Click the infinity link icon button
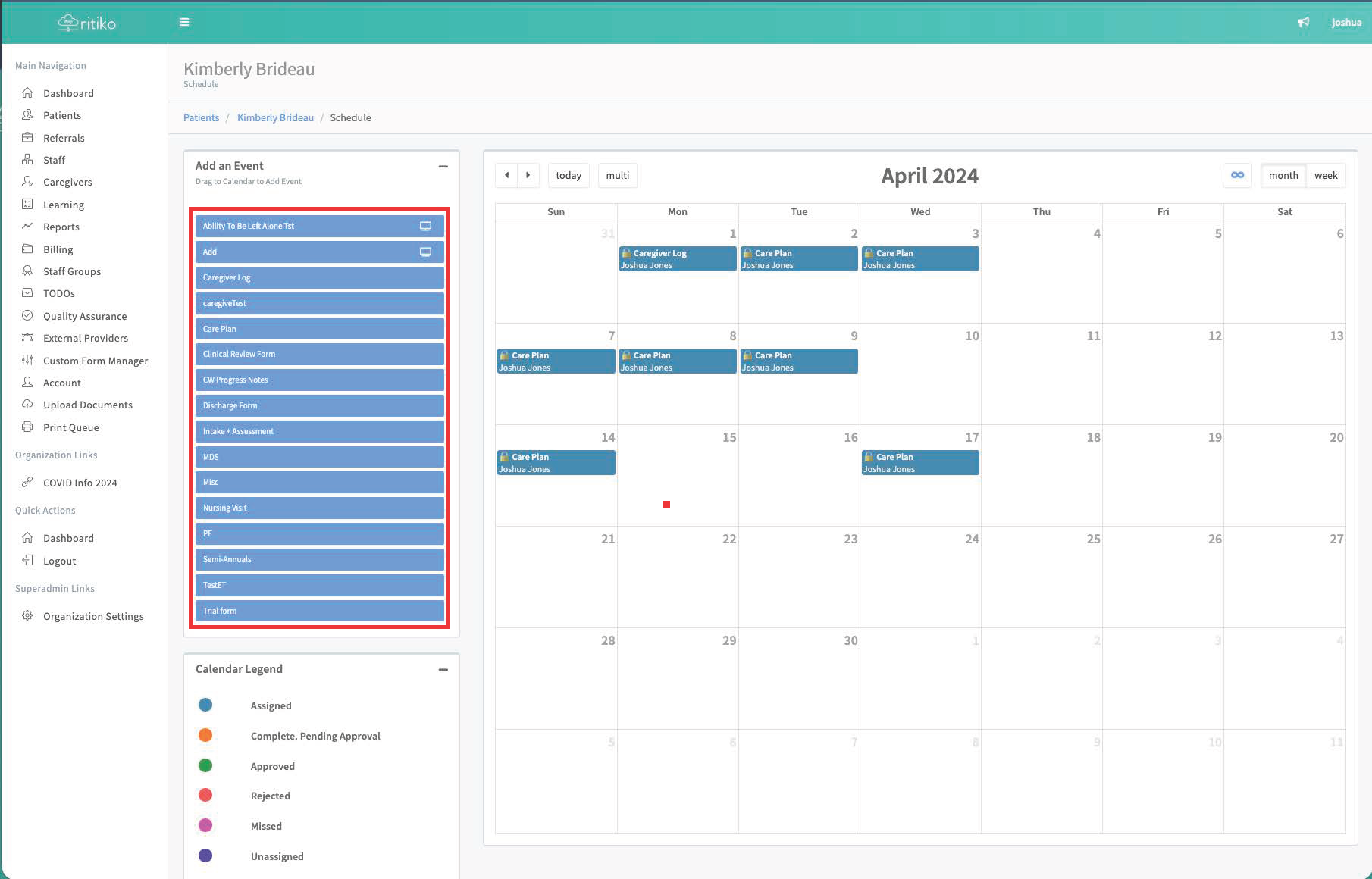This screenshot has height=879, width=1372. coord(1237,175)
